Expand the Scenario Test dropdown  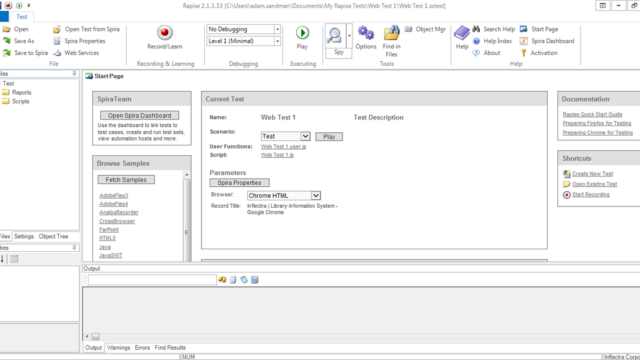(305, 136)
